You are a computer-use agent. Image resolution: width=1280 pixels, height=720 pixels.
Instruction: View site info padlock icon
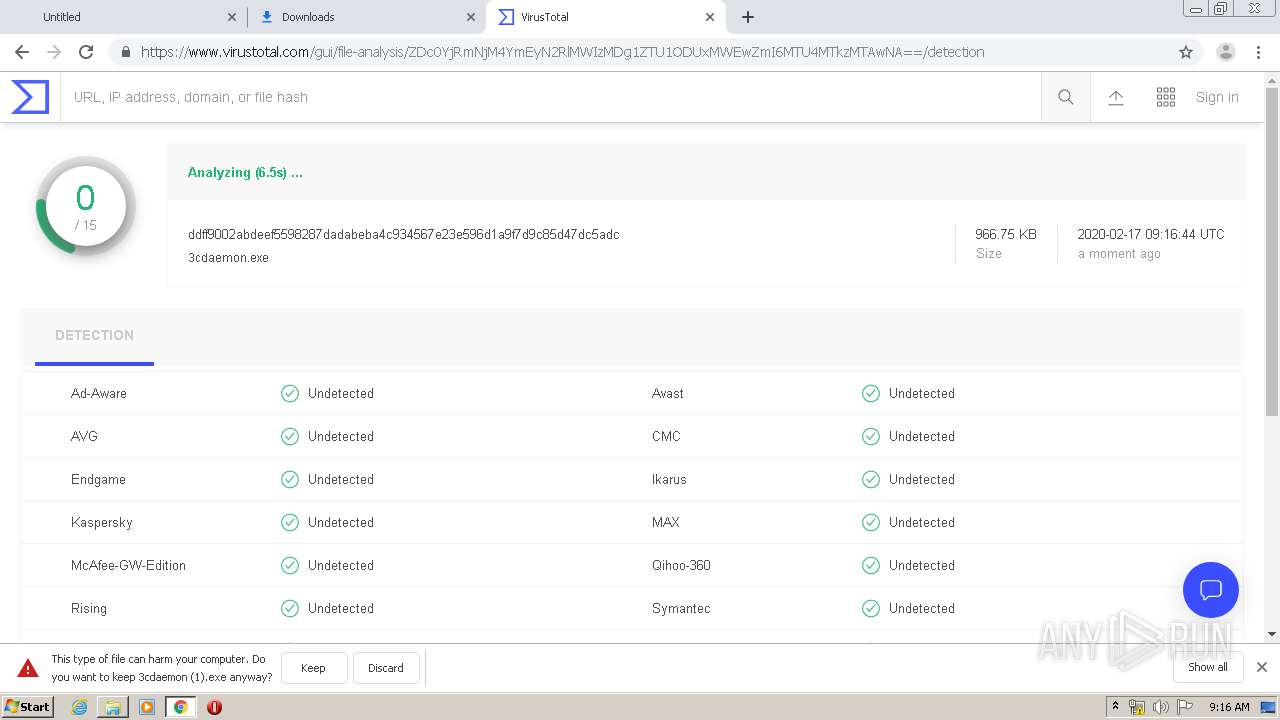[x=125, y=52]
